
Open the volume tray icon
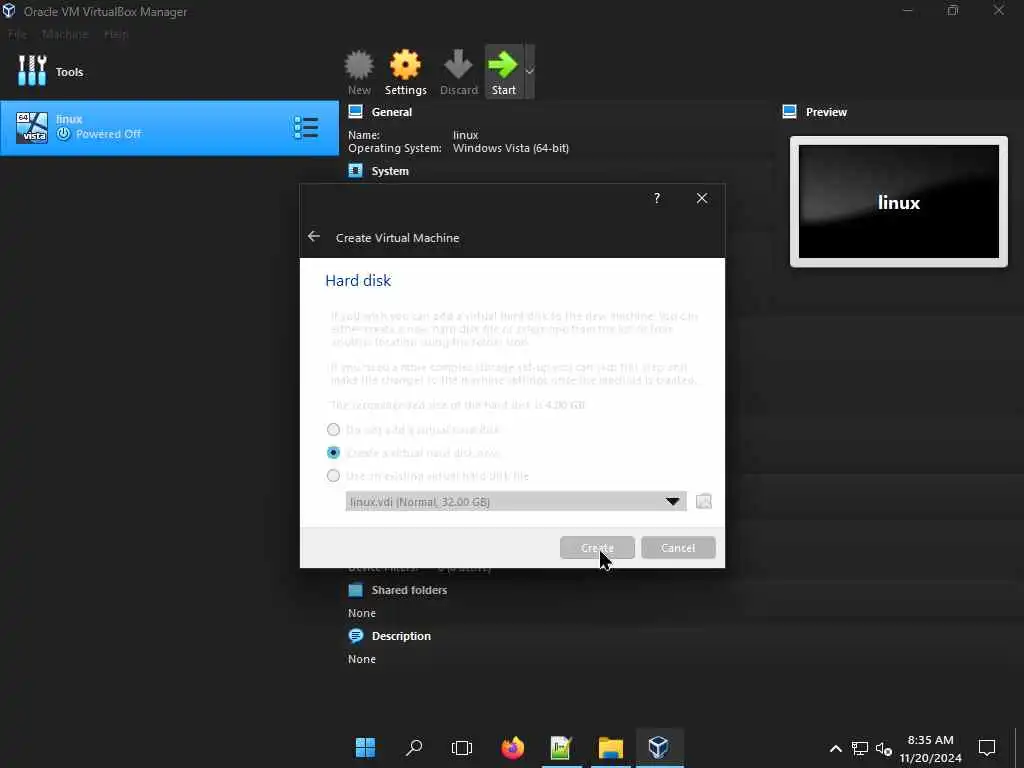[884, 748]
